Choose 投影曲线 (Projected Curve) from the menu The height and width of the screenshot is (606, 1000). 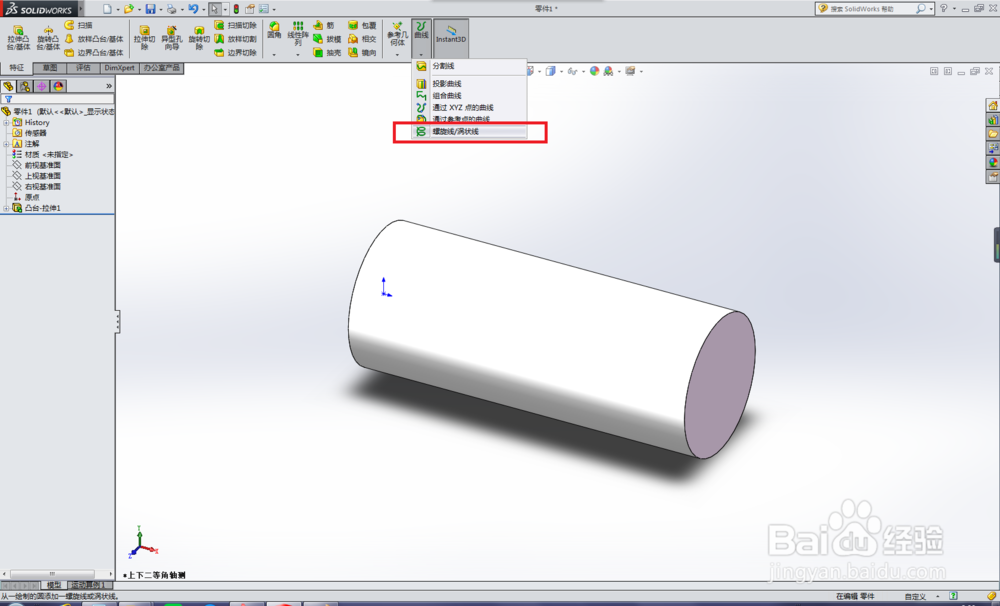[470, 84]
